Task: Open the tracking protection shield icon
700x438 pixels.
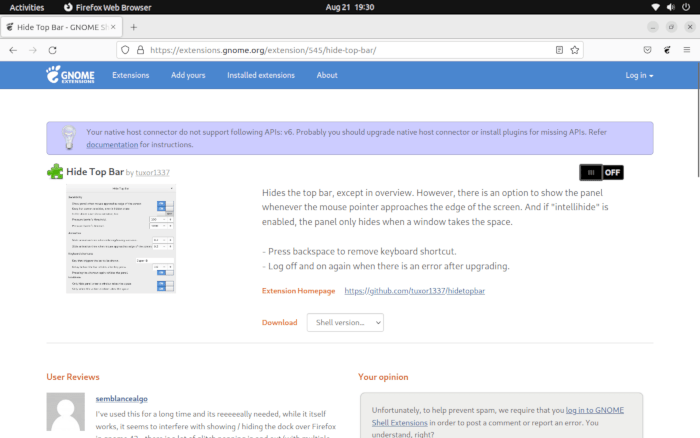Action: click(125, 50)
